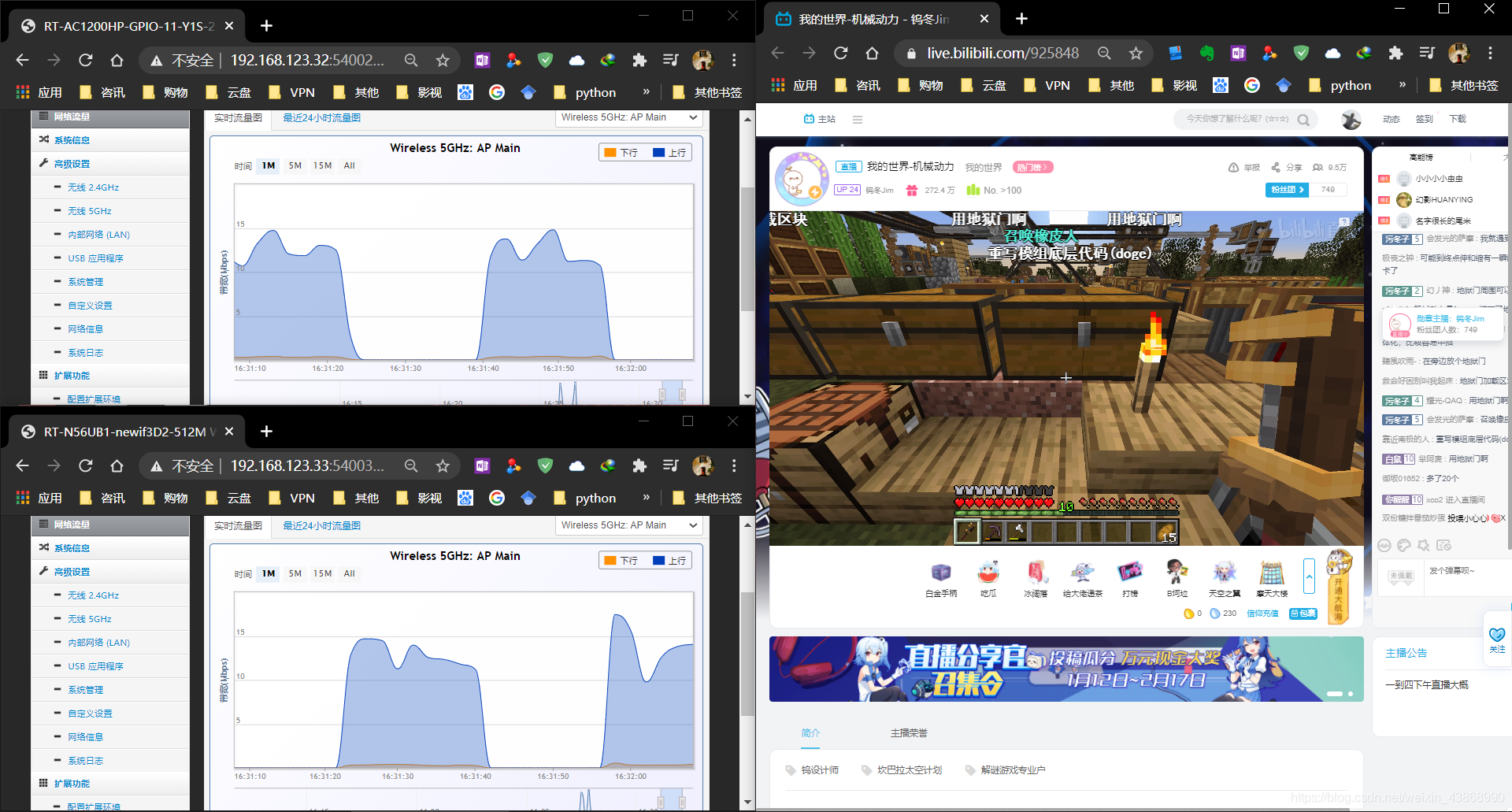Select 15M time range in RT-AC1200HP chart
The image size is (1512, 812).
coord(323,165)
